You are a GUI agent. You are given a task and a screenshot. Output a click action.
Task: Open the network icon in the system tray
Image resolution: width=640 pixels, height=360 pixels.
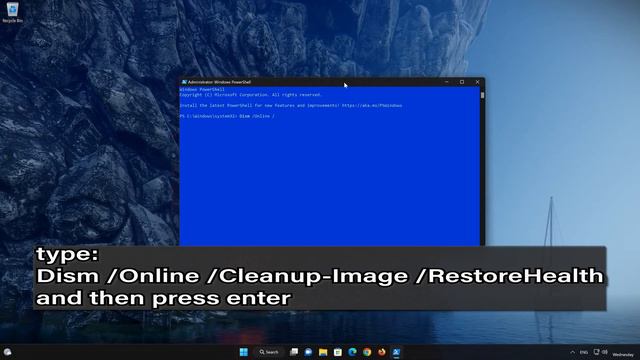596,352
